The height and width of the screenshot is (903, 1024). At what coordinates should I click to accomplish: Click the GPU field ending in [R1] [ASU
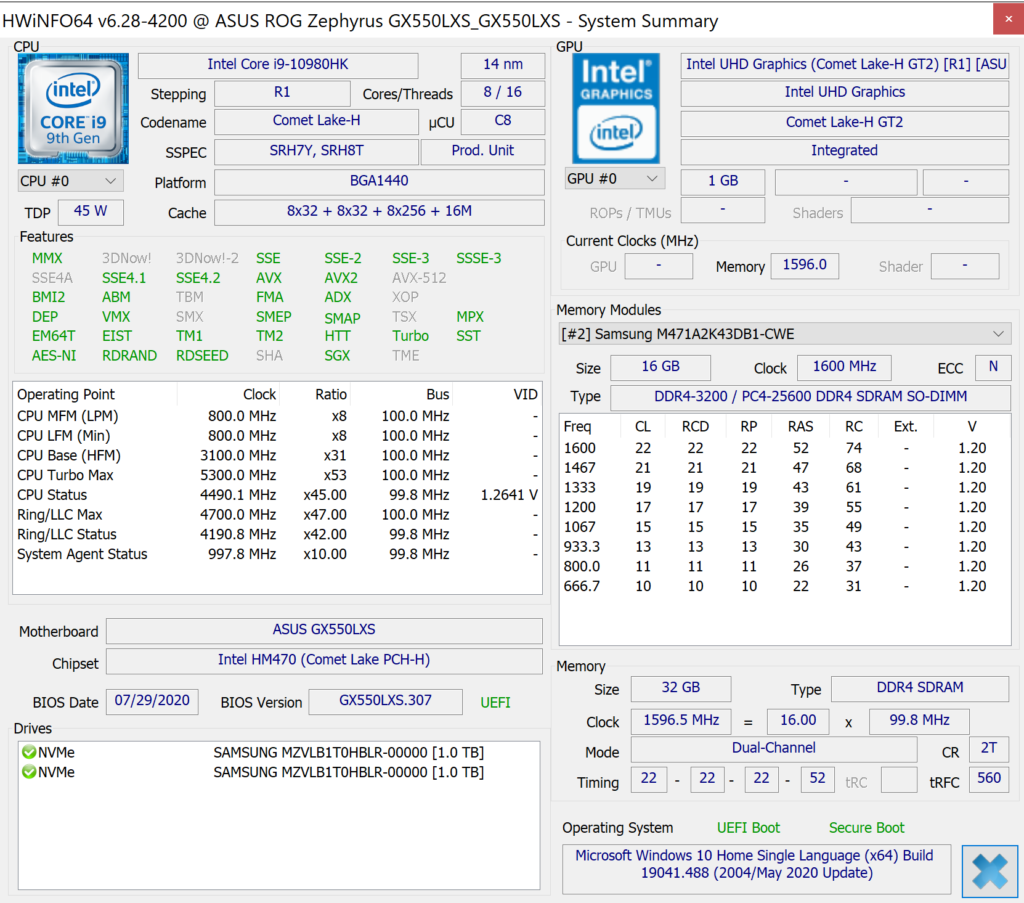coord(845,65)
